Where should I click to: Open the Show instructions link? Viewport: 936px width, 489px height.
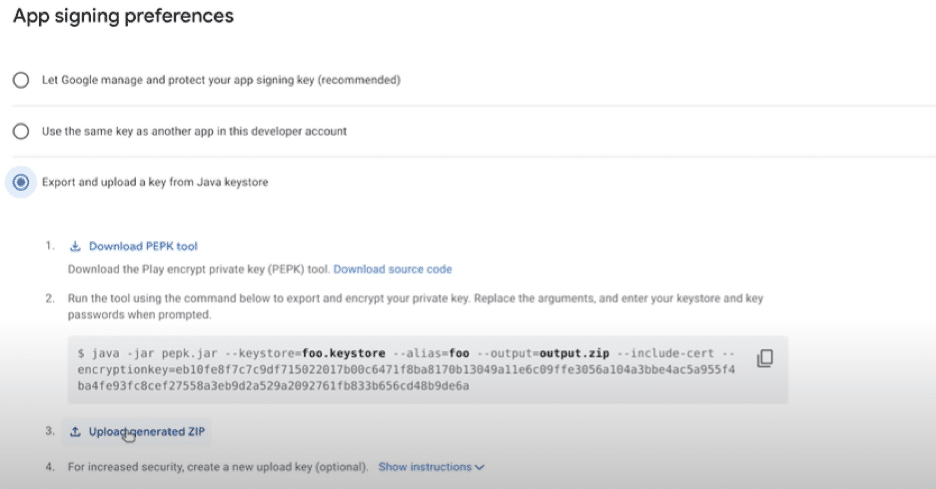pyautogui.click(x=424, y=467)
